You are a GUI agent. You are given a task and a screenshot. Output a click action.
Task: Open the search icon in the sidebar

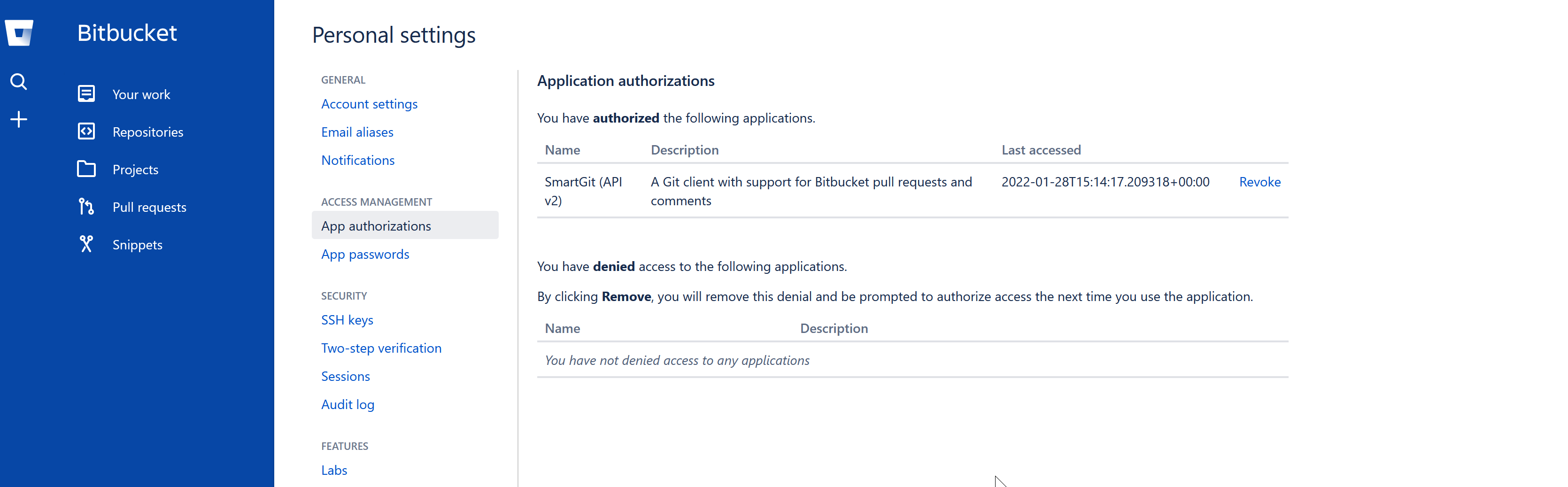pyautogui.click(x=19, y=81)
